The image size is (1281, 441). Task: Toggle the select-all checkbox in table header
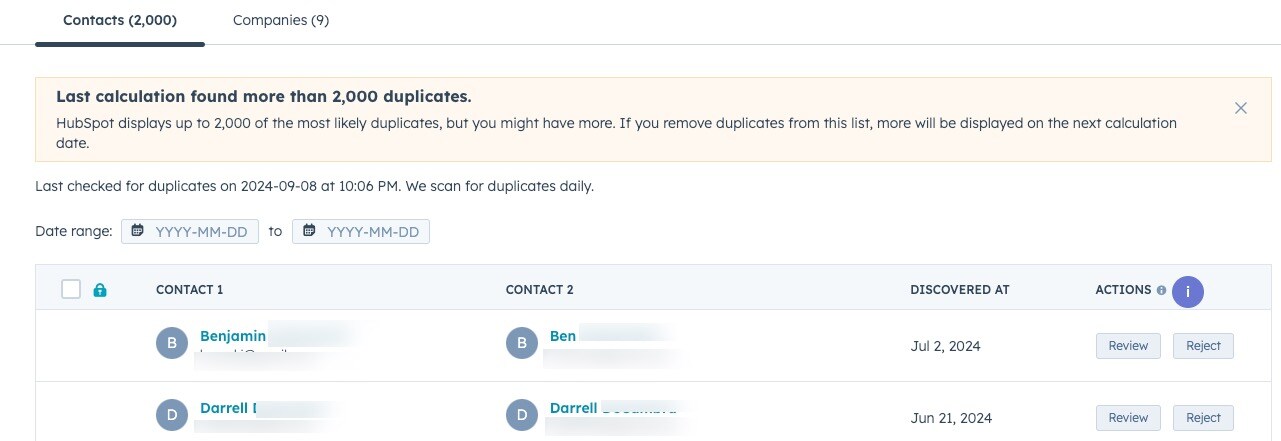[x=71, y=289]
